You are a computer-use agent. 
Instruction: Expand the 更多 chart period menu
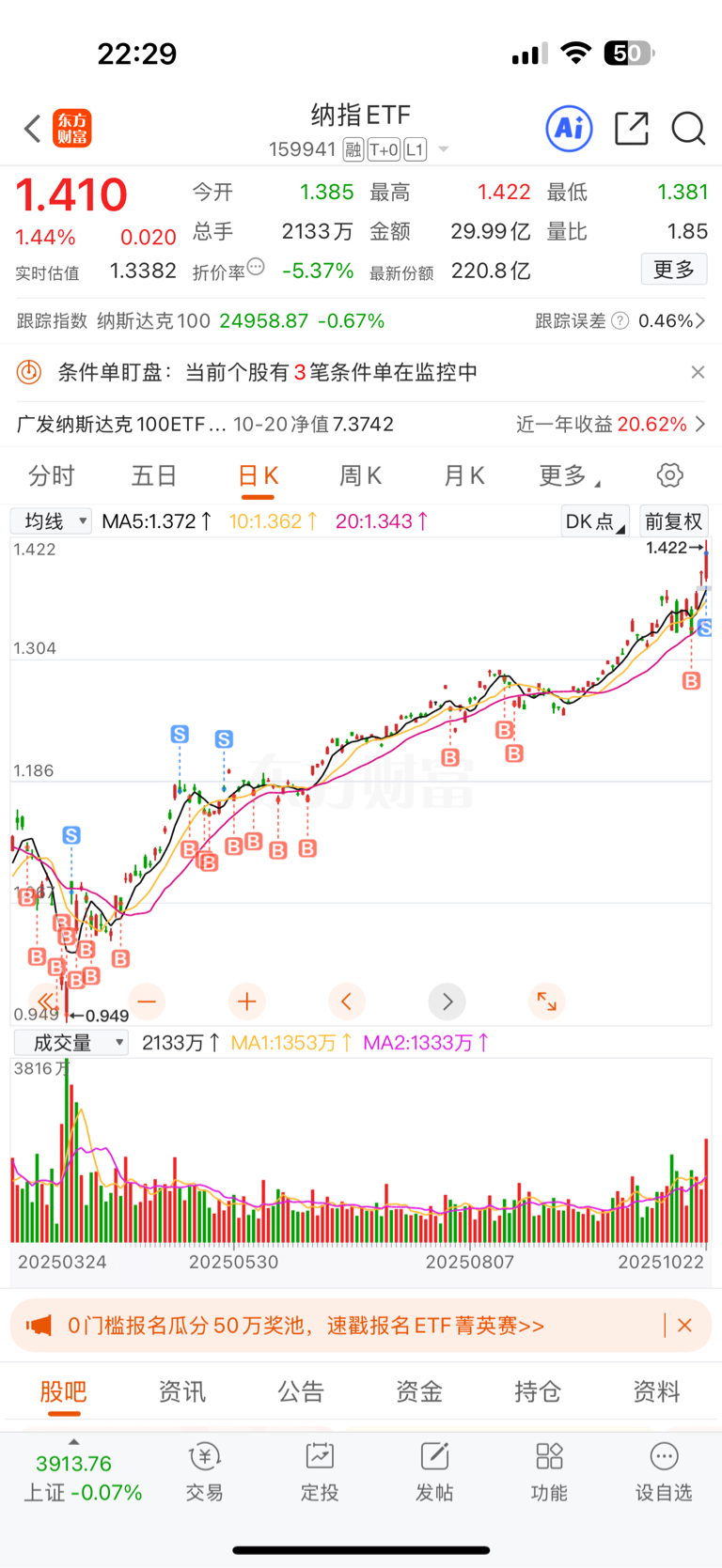[569, 476]
